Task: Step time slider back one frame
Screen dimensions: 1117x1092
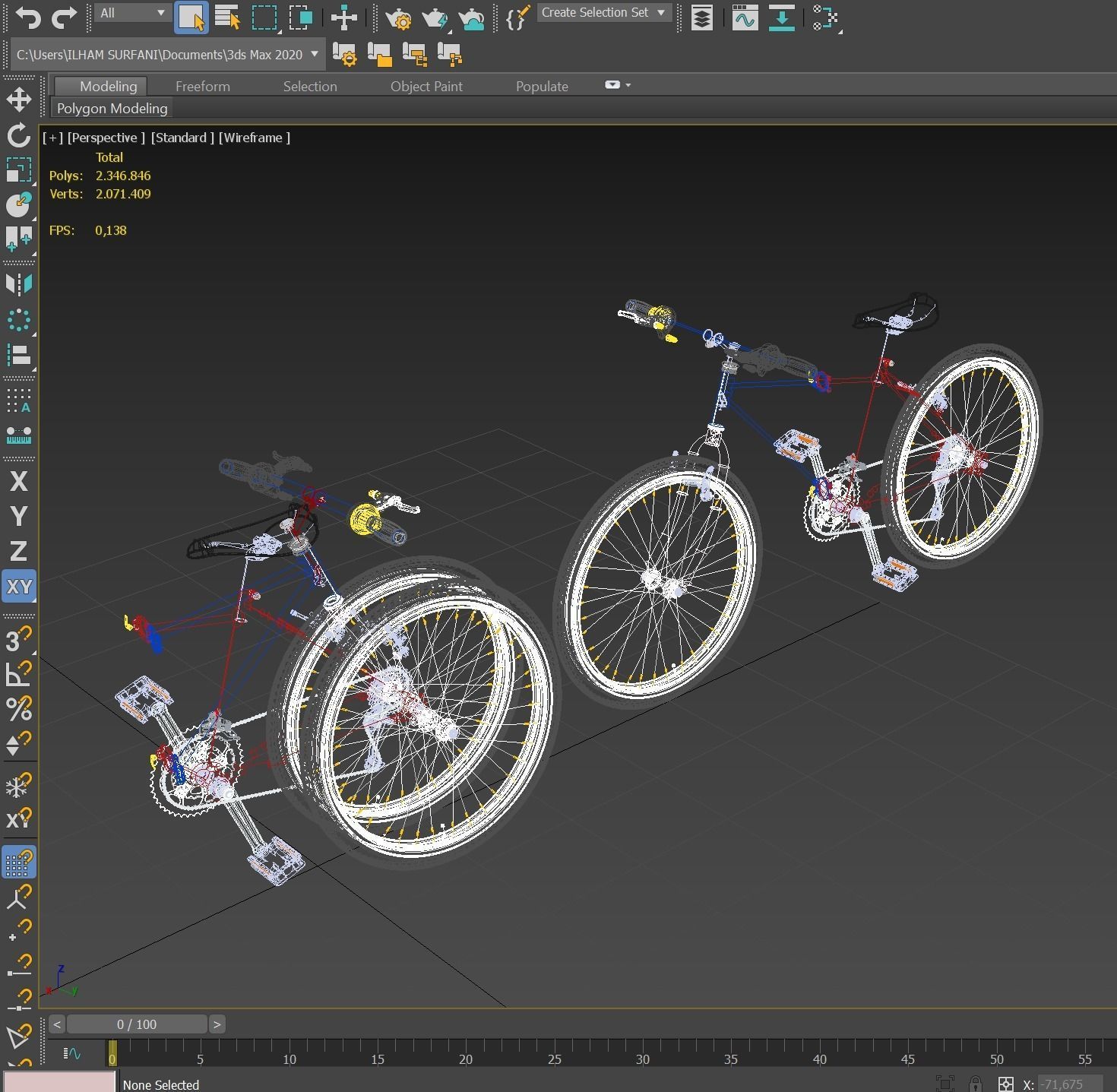Action: point(57,1024)
